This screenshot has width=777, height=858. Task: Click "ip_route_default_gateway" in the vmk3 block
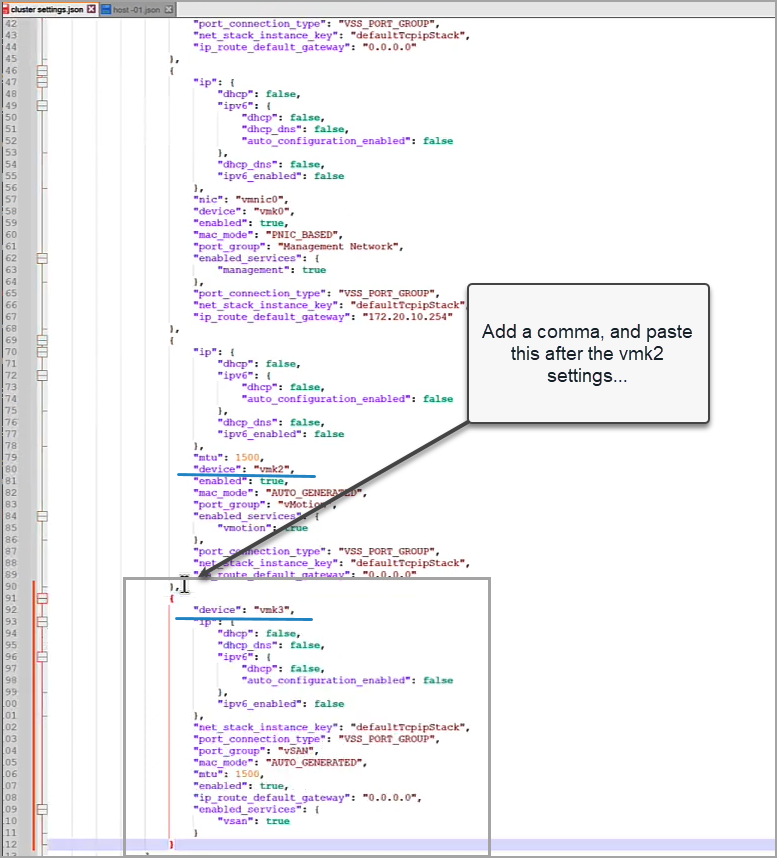271,798
